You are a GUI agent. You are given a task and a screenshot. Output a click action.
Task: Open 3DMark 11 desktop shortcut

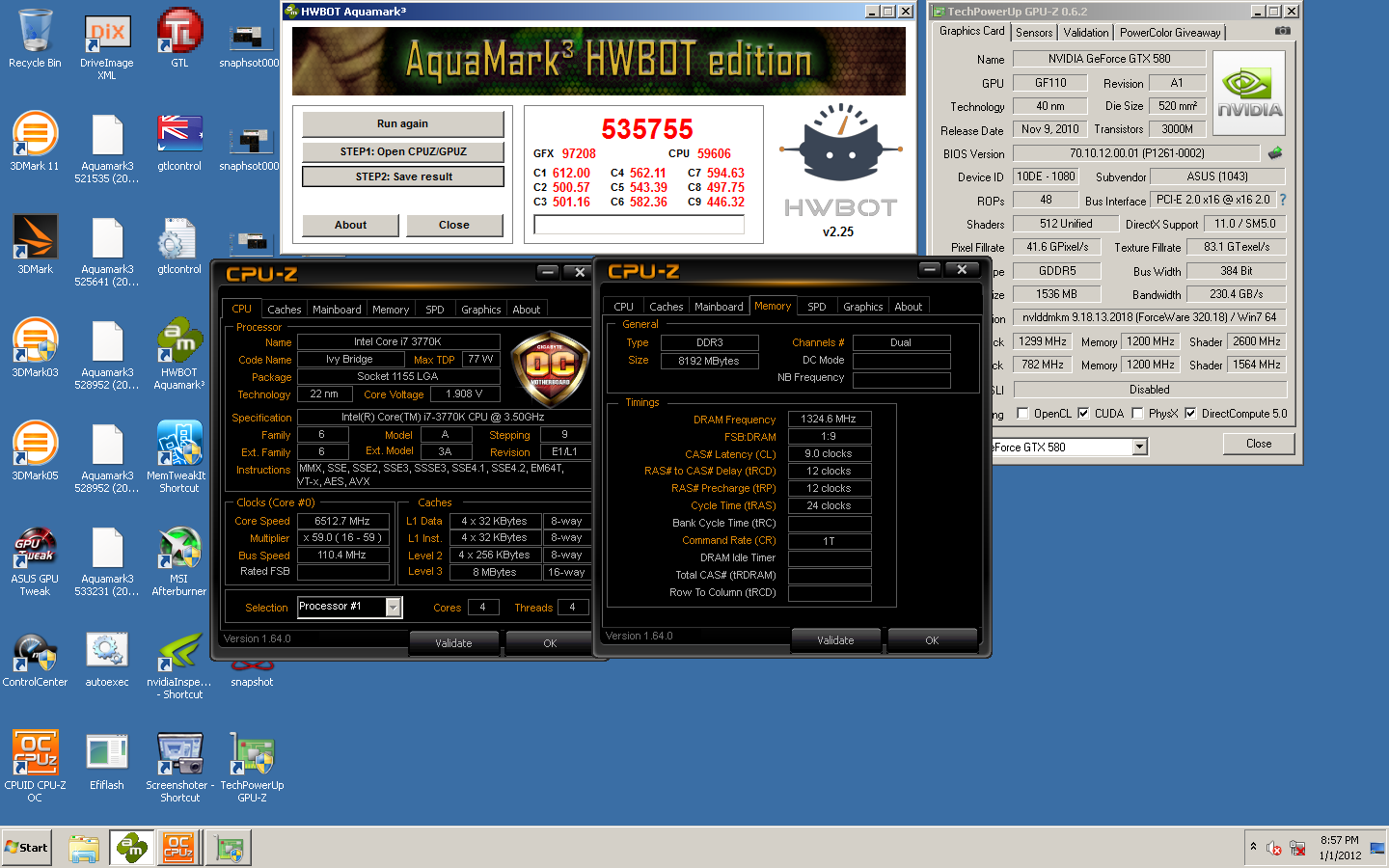(x=35, y=142)
